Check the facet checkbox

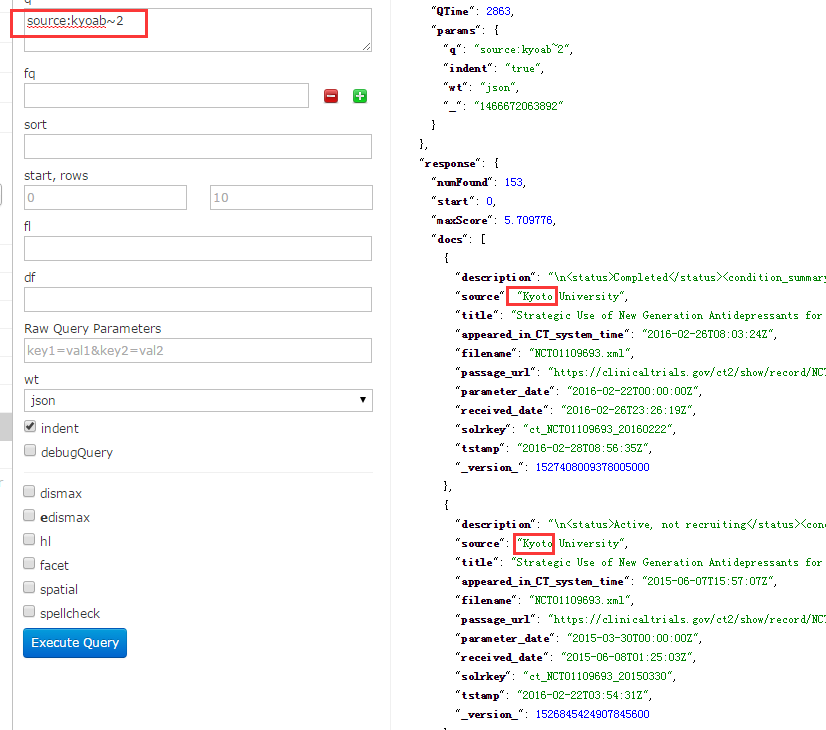pos(29,564)
